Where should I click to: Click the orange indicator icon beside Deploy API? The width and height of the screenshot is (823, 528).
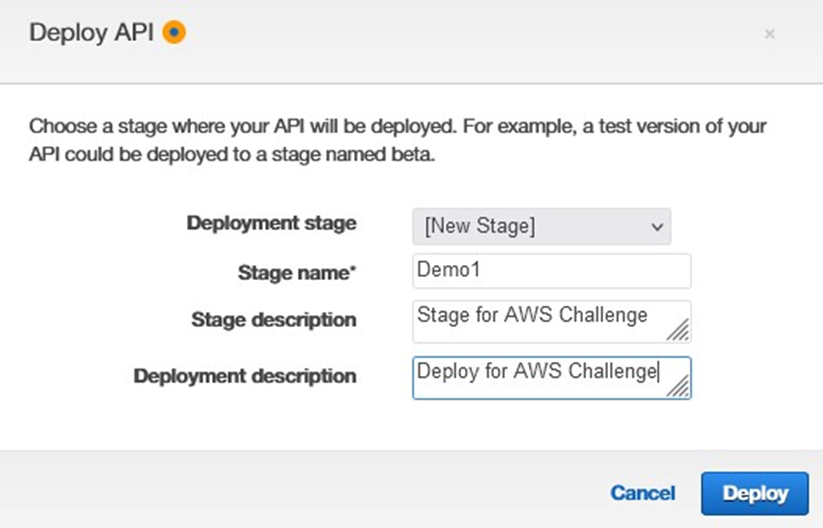point(174,32)
